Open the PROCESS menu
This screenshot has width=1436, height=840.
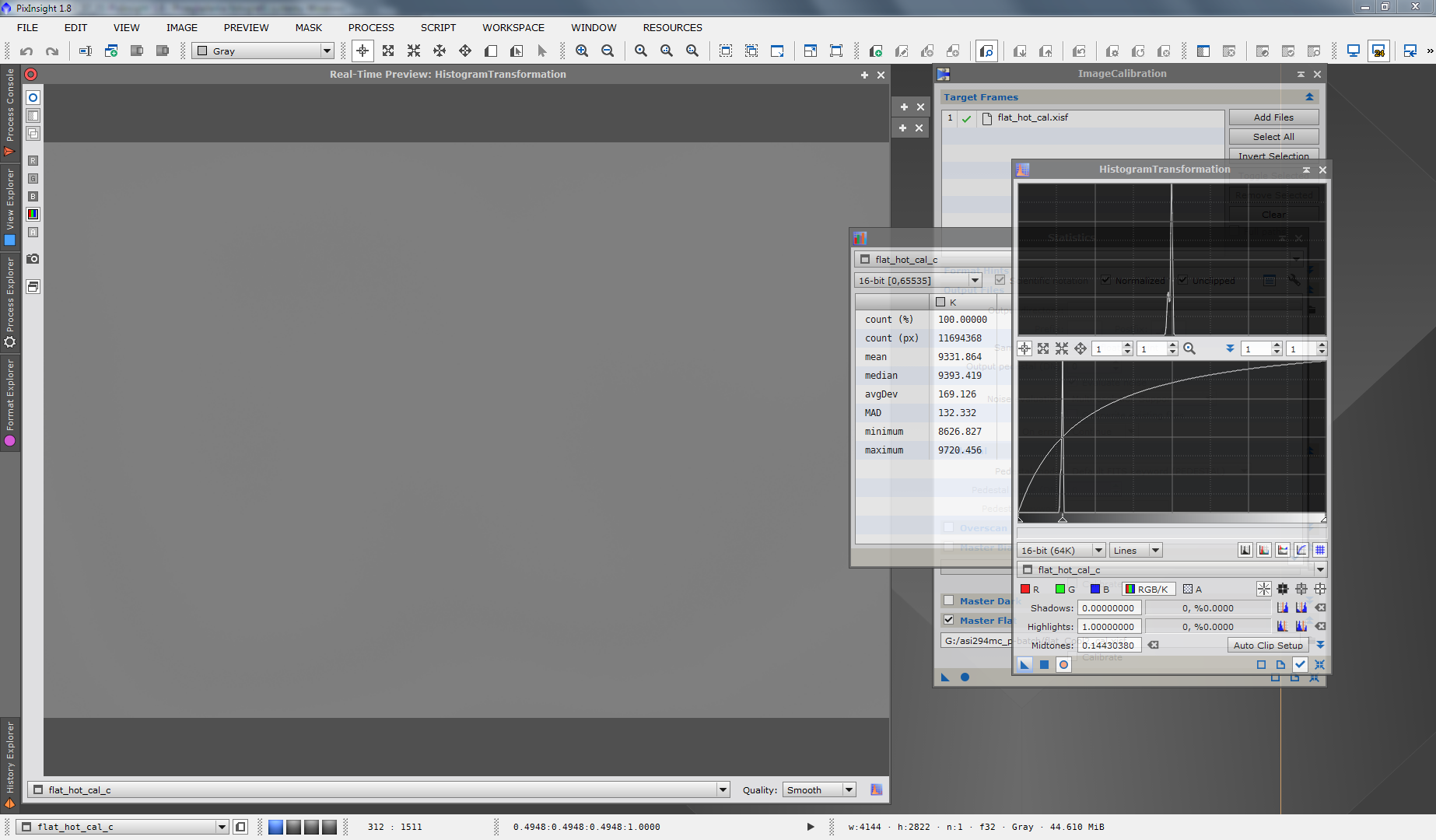[371, 28]
